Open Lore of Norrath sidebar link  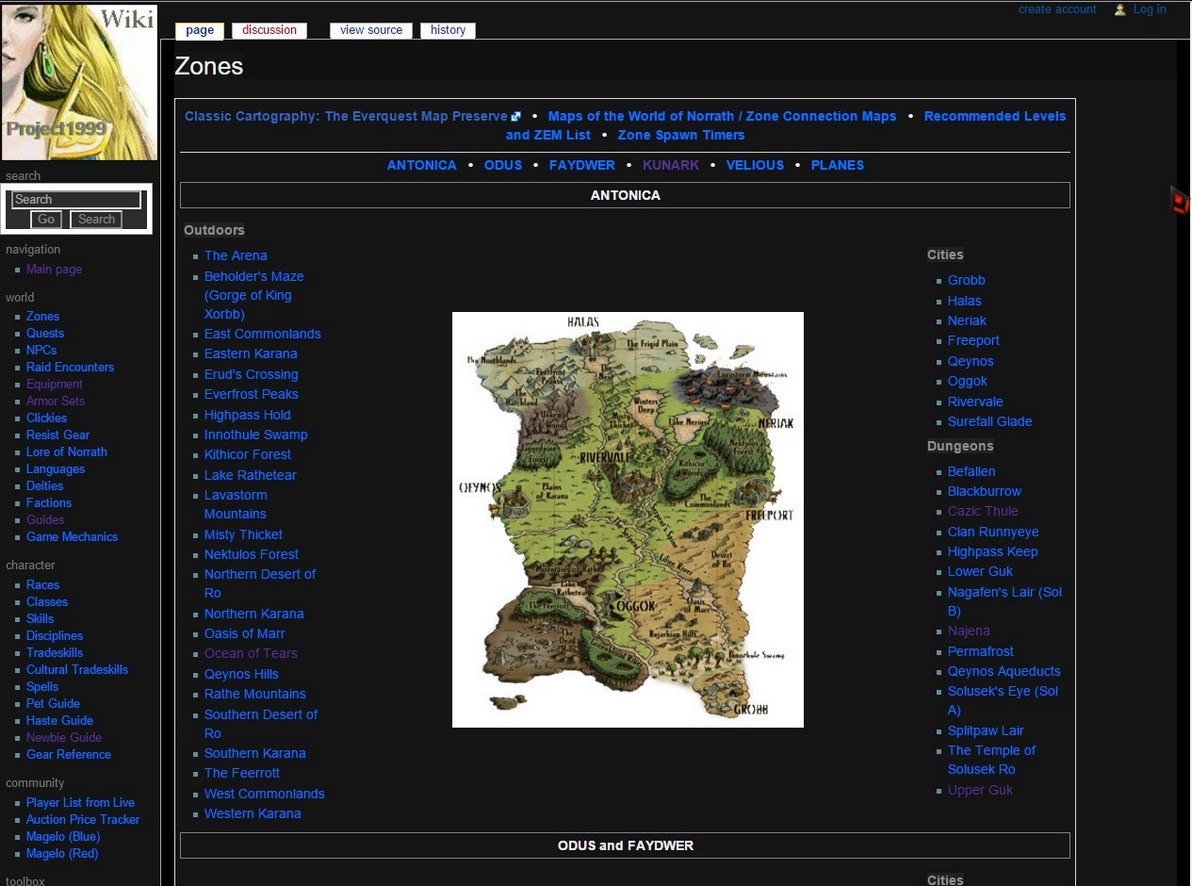point(67,452)
